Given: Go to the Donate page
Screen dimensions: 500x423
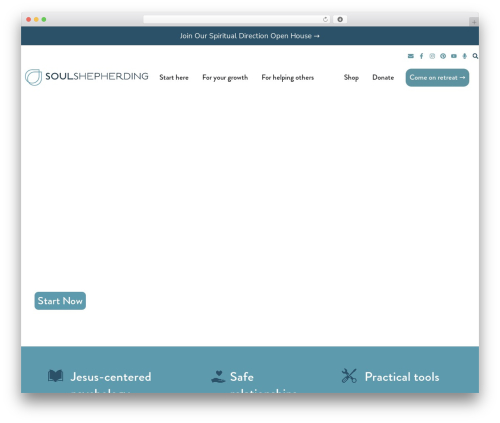Looking at the screenshot, I should [383, 77].
